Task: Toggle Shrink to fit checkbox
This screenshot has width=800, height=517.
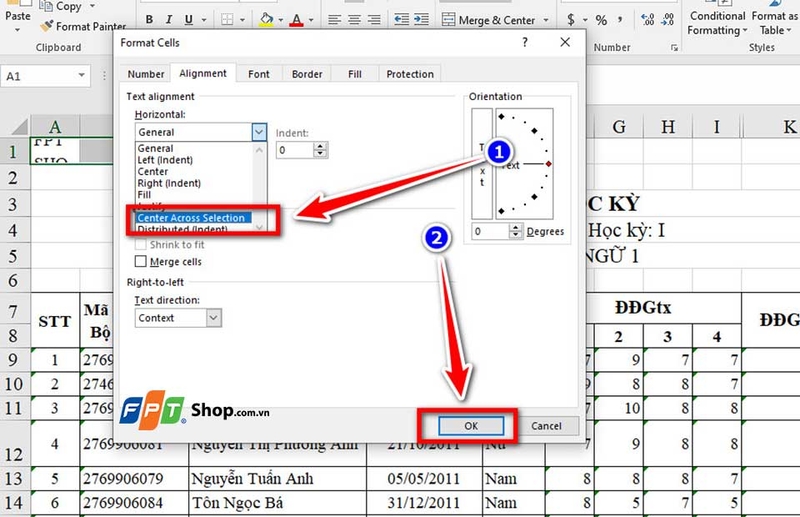Action: pyautogui.click(x=140, y=244)
